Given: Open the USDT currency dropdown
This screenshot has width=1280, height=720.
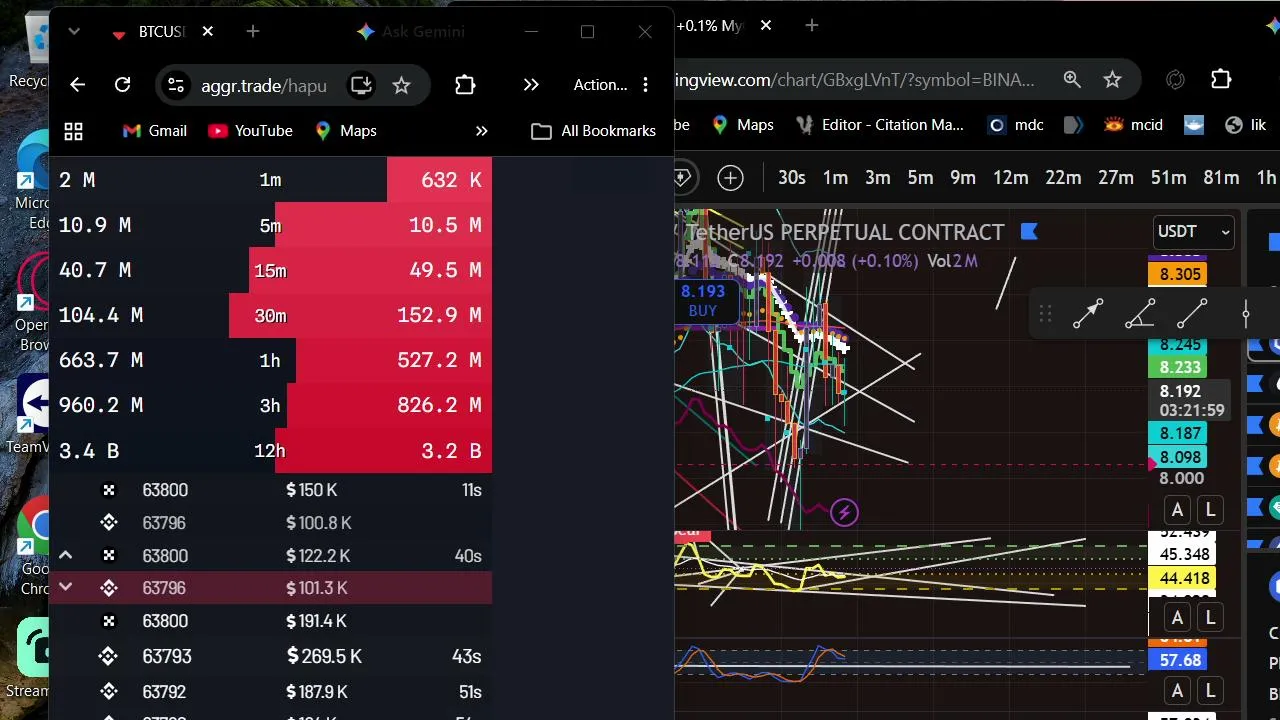Looking at the screenshot, I should click(1193, 232).
